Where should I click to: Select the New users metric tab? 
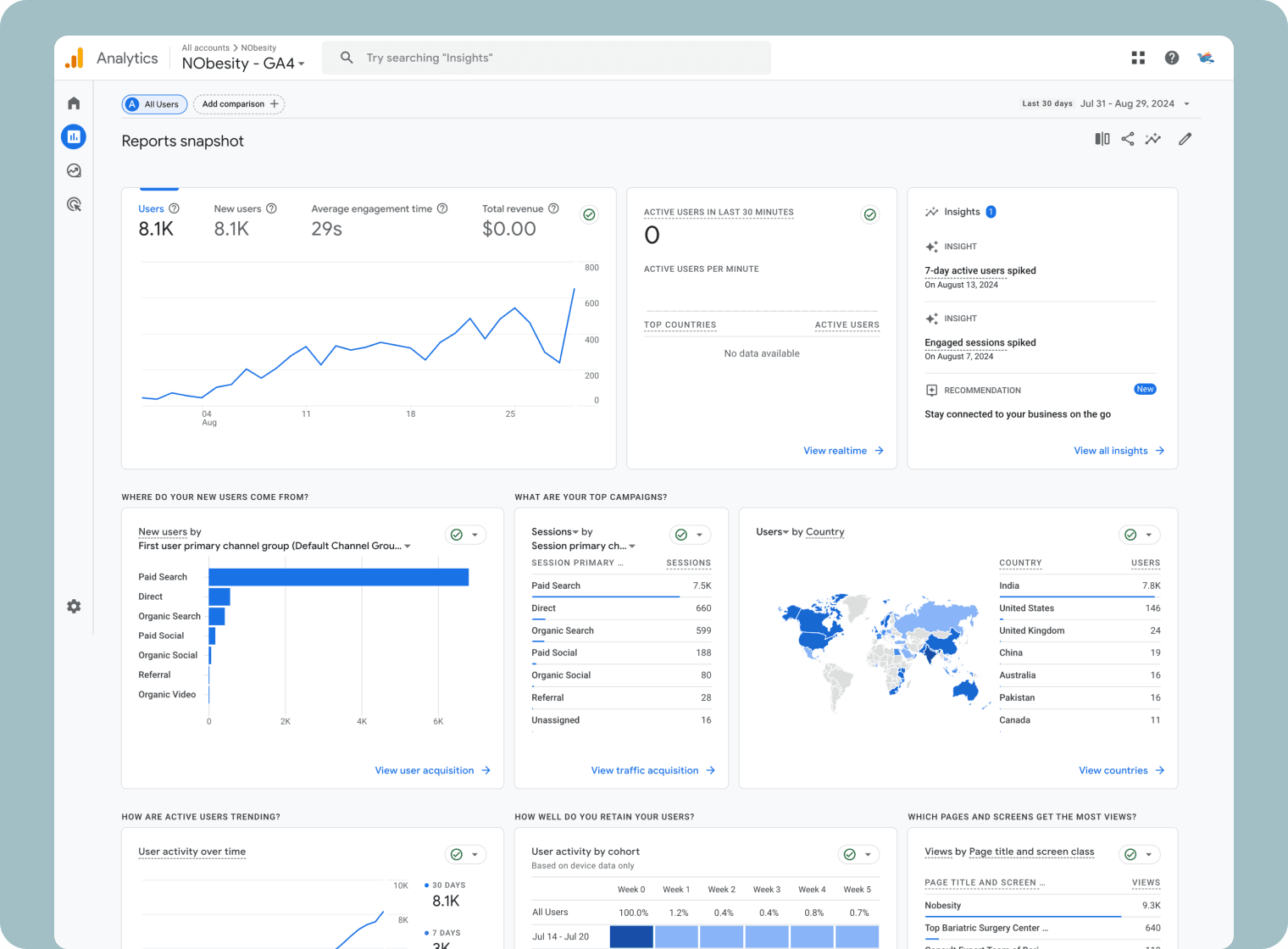pos(245,219)
